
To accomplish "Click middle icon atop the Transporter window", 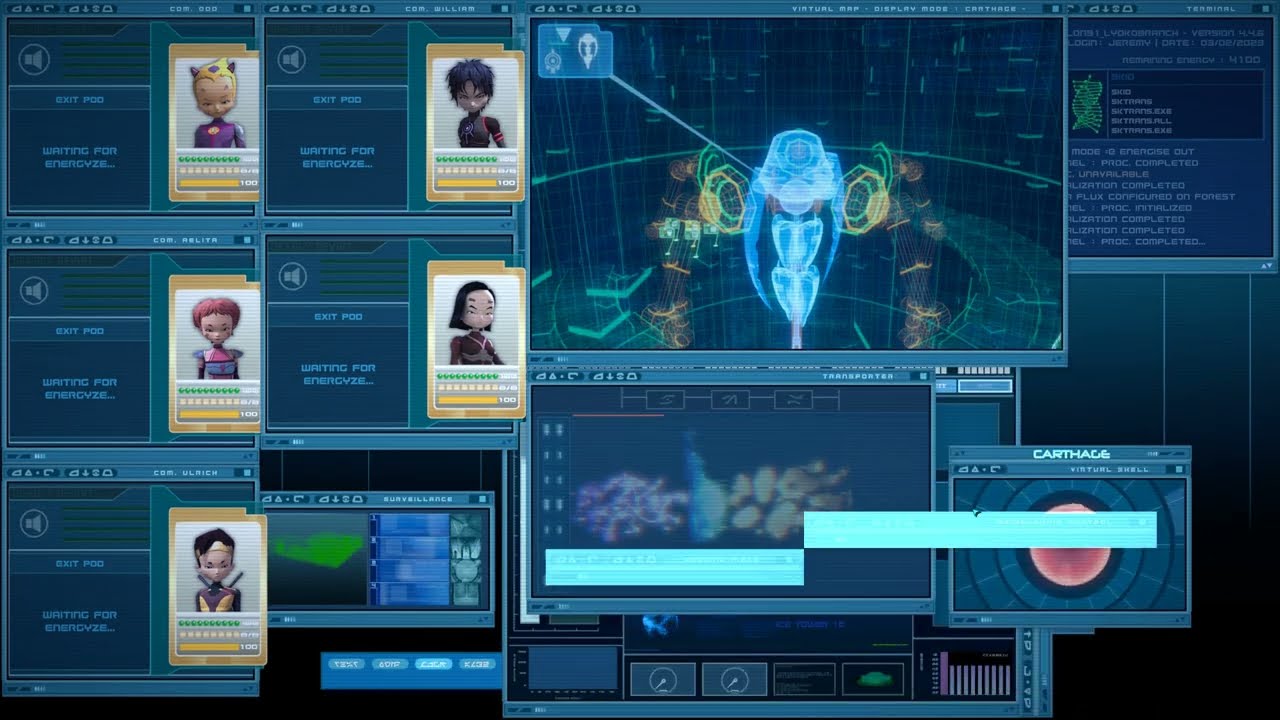I will coord(729,400).
